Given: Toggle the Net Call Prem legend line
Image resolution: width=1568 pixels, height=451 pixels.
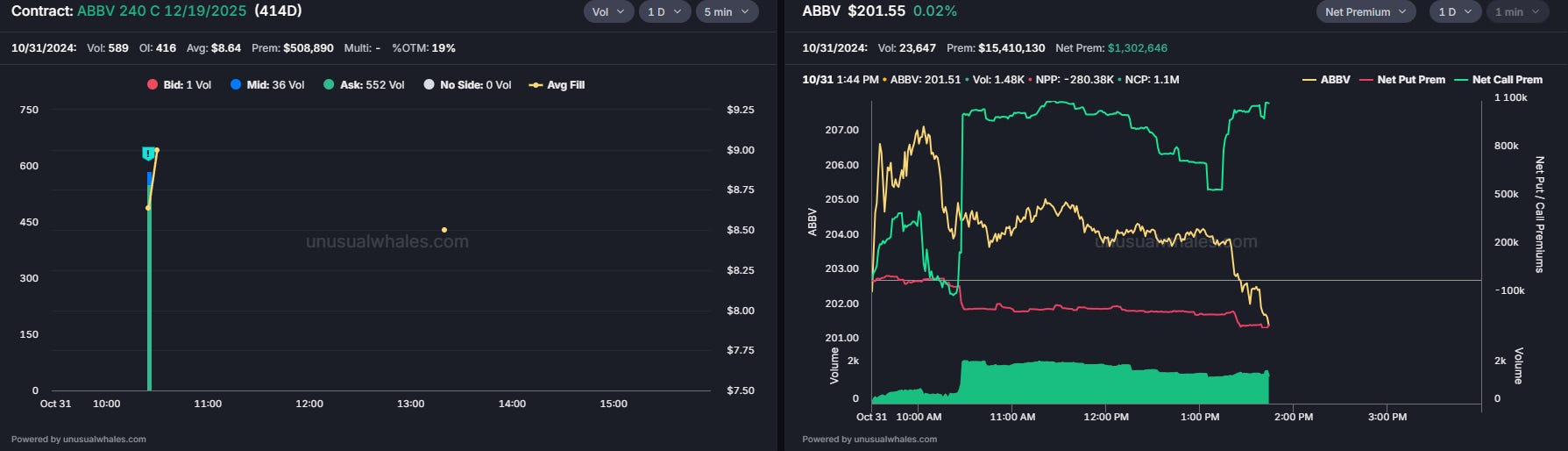Looking at the screenshot, I should click(1498, 80).
